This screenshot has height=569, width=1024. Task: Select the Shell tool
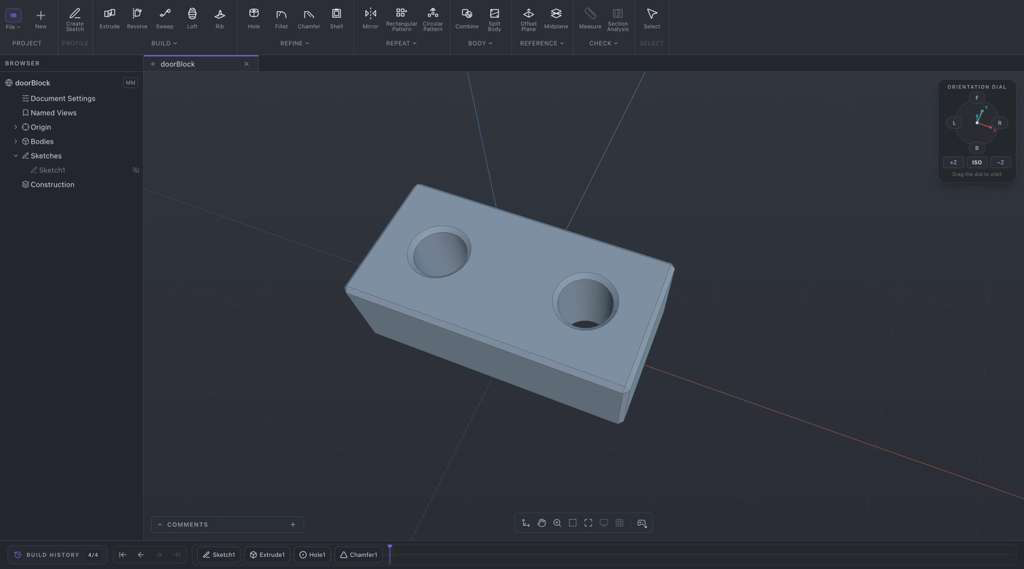(336, 18)
